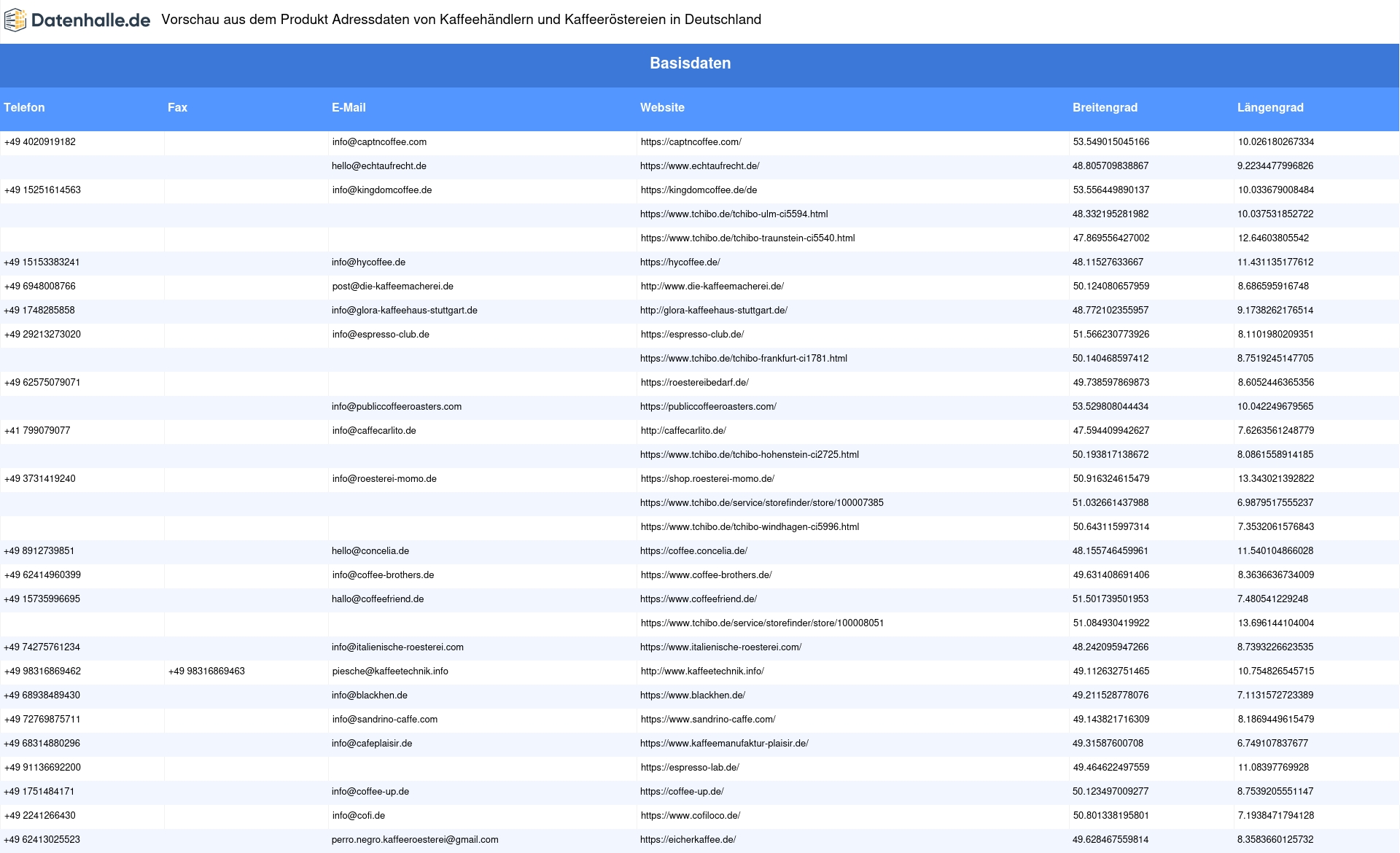Click longitude value 8.3583660125732
The width and height of the screenshot is (1400, 853).
(x=1275, y=840)
